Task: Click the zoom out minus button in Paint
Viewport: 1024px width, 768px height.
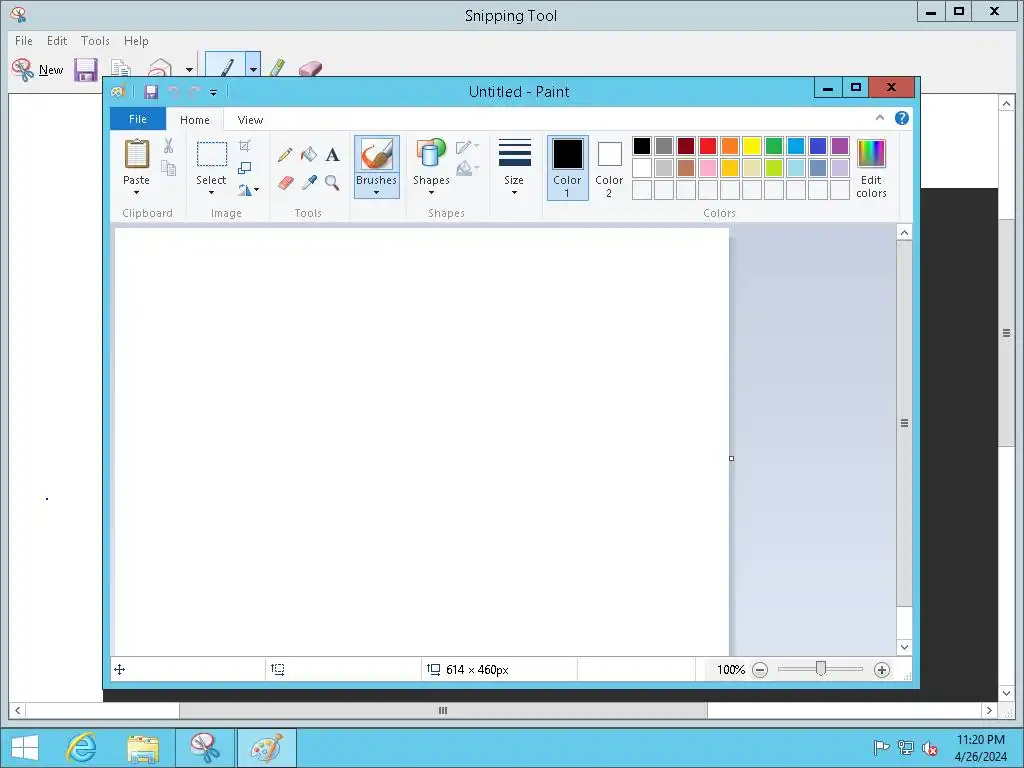Action: pos(760,670)
